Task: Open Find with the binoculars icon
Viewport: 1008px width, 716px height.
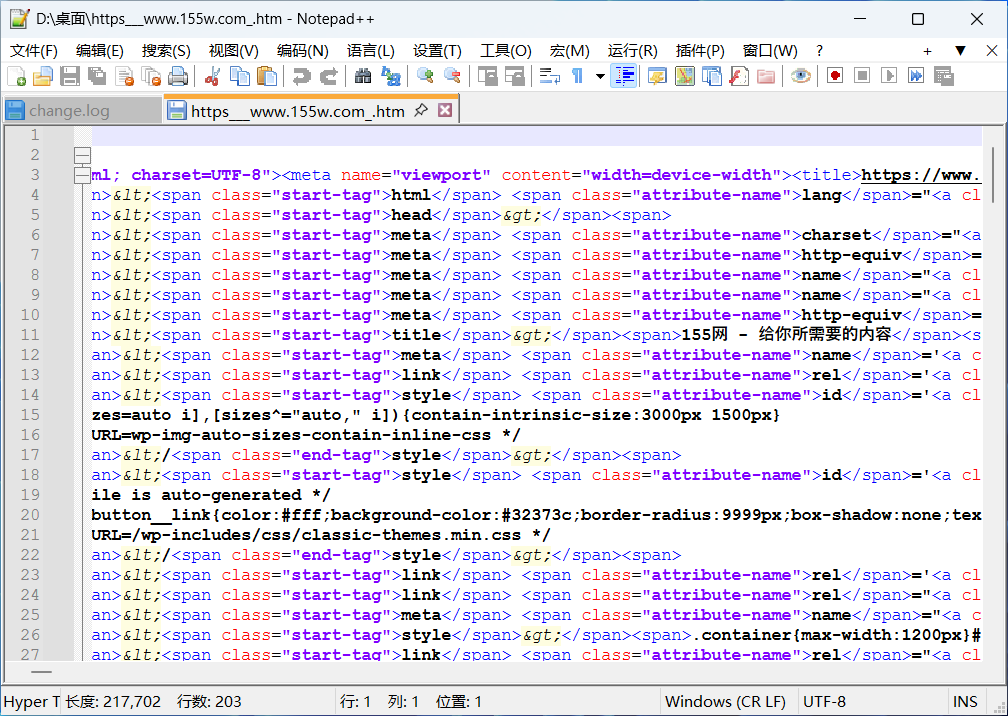Action: (363, 76)
